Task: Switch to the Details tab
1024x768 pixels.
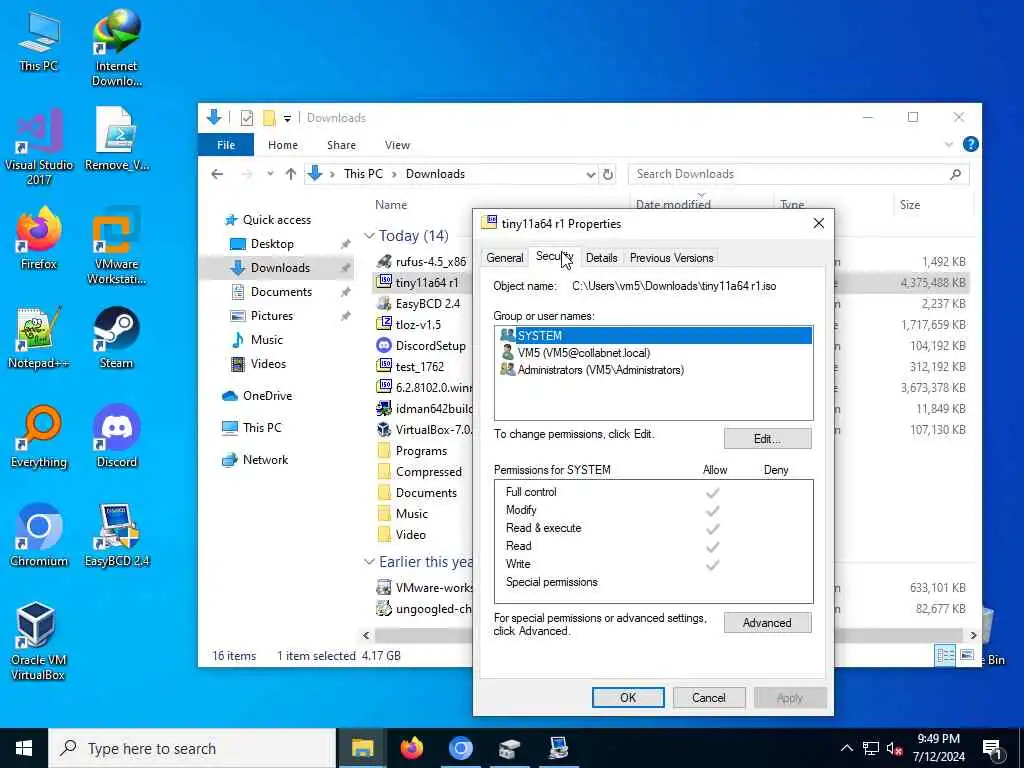Action: [601, 258]
